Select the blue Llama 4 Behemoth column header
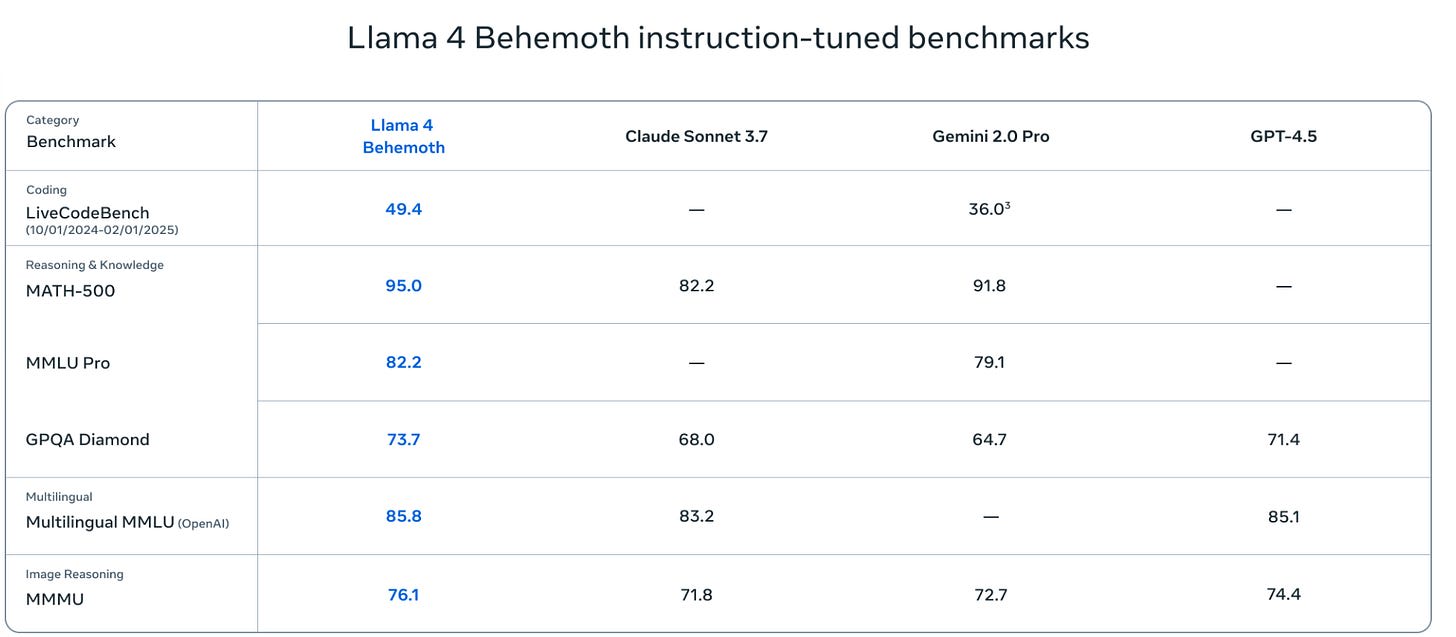Viewport: 1456px width, 637px height. (x=403, y=136)
